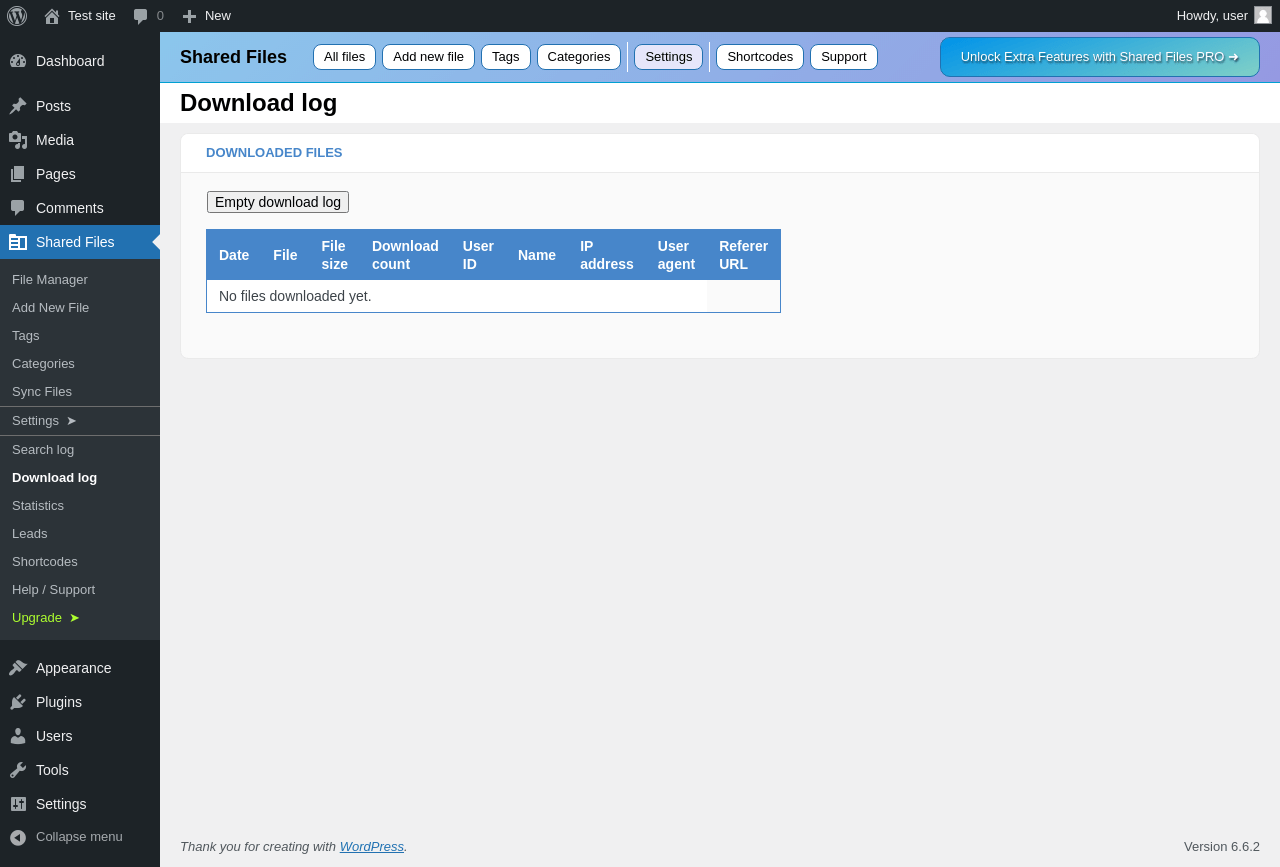Click the Plugins plug icon
The height and width of the screenshot is (867, 1280).
click(18, 702)
